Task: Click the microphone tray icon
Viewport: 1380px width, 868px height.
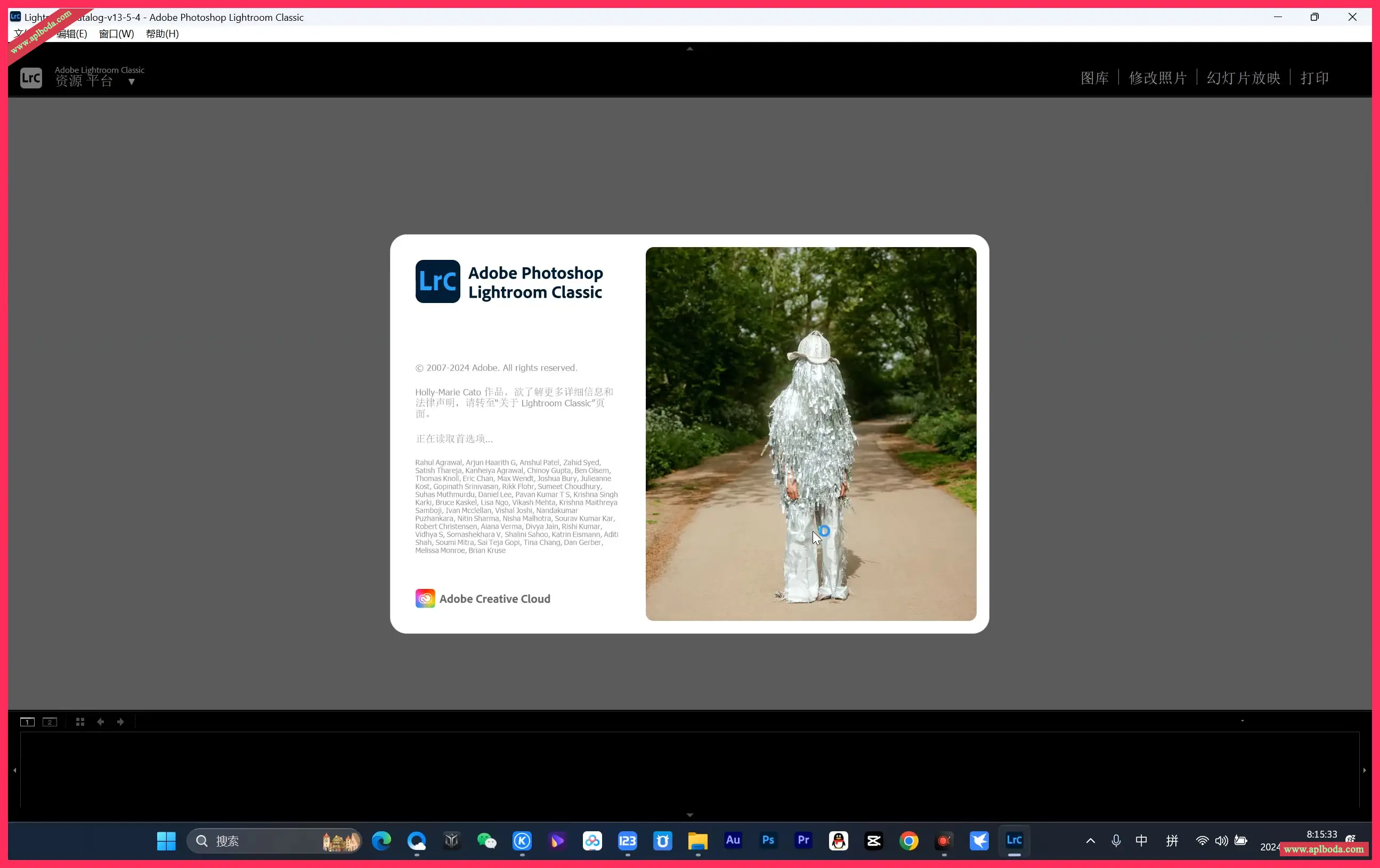Action: 1116,841
